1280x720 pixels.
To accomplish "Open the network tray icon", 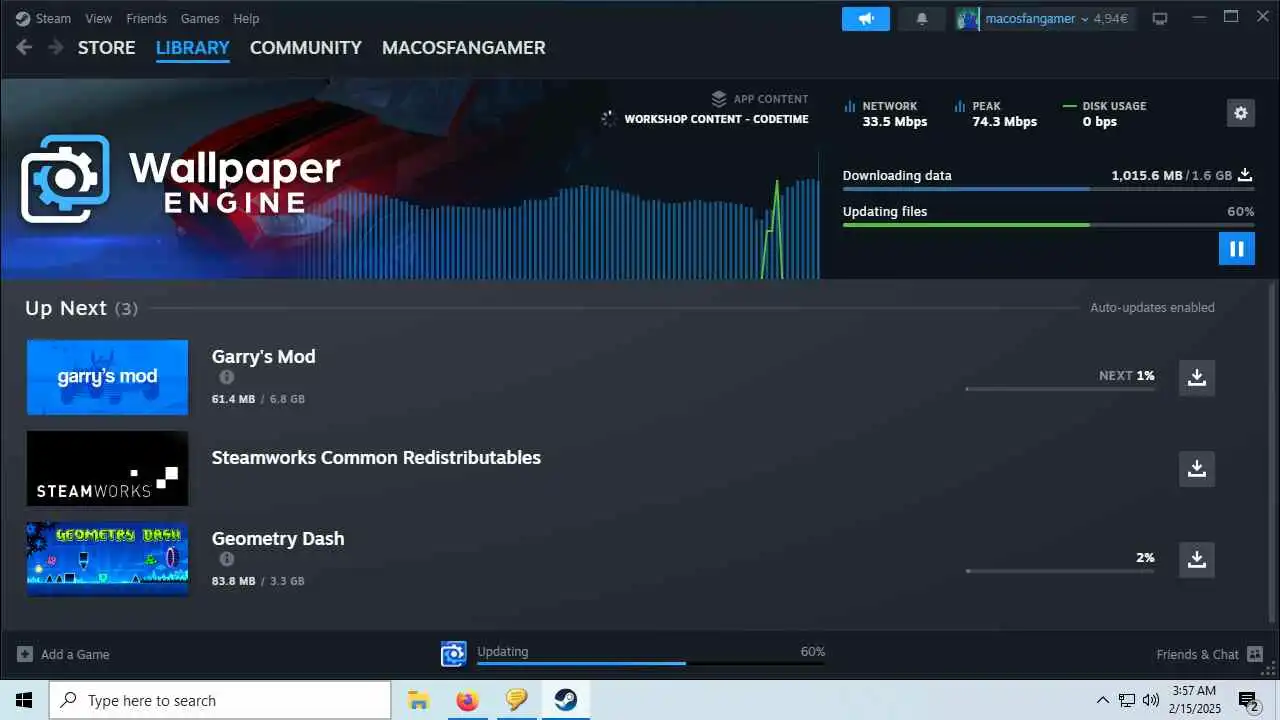I will point(1127,700).
